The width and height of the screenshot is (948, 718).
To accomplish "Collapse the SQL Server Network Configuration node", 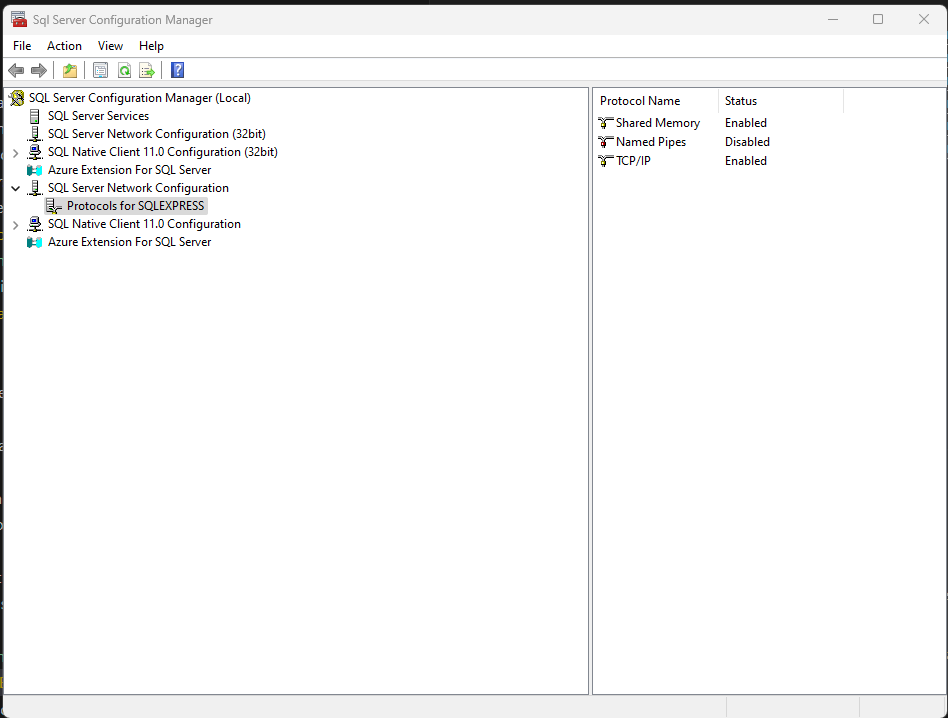I will 16,189.
